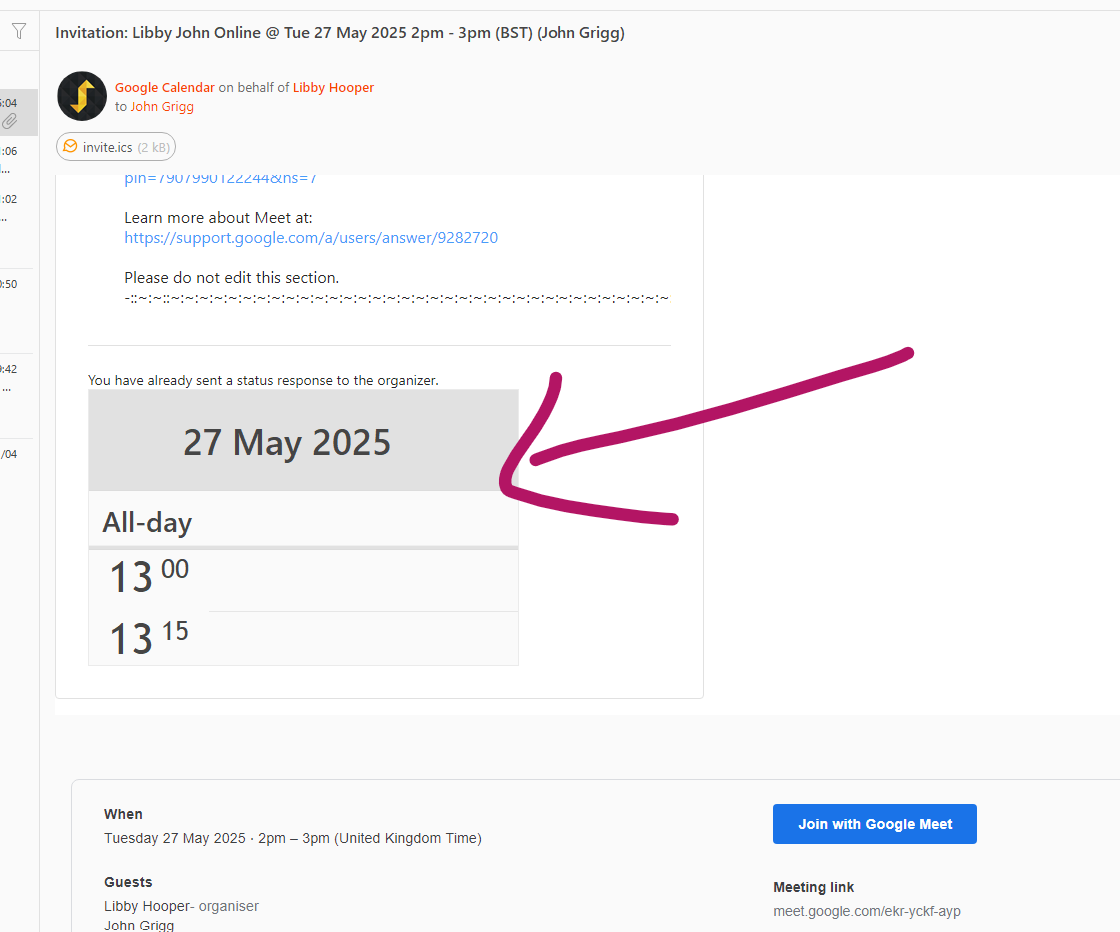Select the 13:00 time slot
Screen dimensions: 1120x932
click(303, 579)
